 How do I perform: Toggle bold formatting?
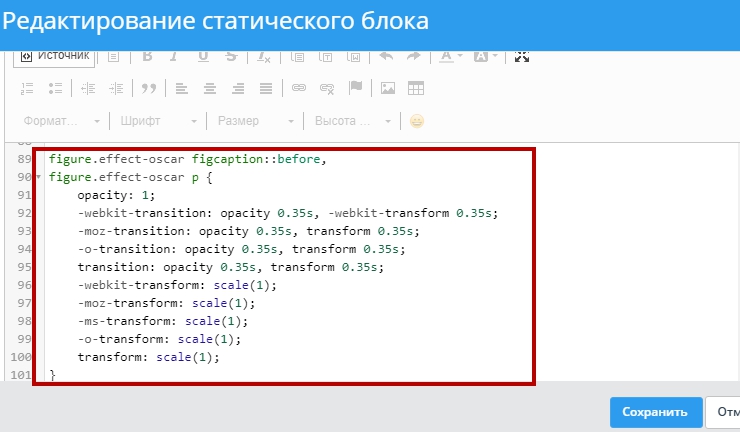pos(146,57)
